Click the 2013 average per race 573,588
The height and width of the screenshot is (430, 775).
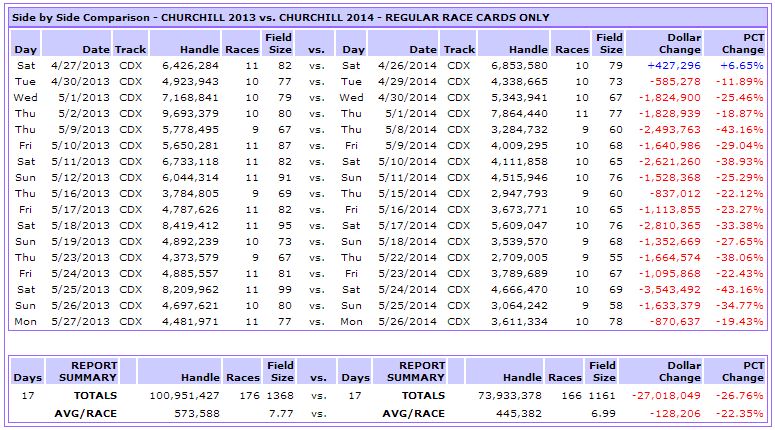click(x=197, y=413)
